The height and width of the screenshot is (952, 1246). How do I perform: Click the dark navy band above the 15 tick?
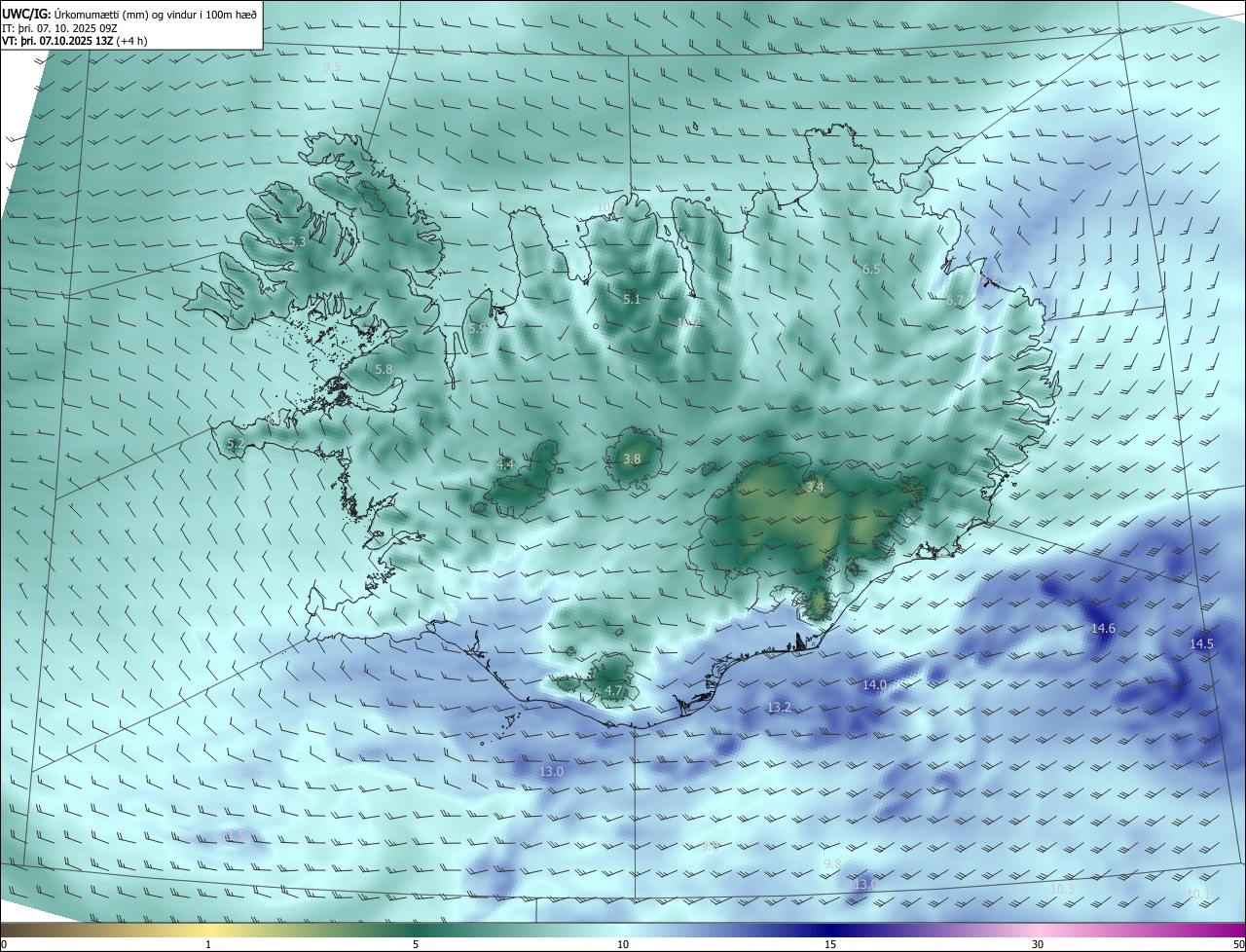830,931
